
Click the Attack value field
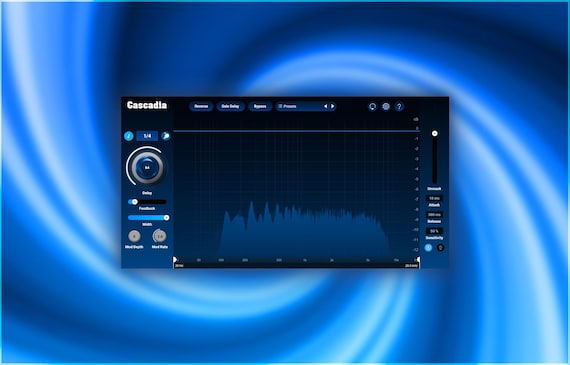434,198
